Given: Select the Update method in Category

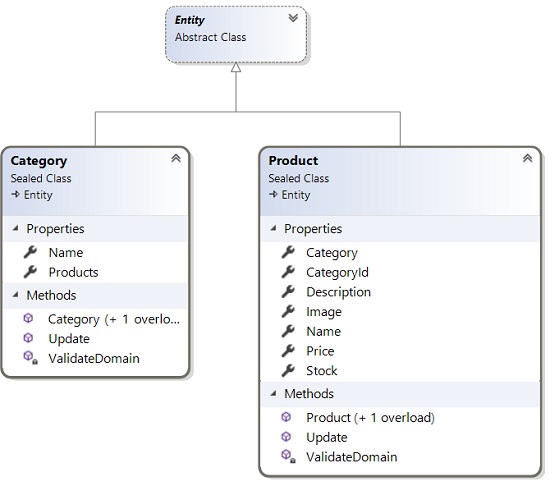Looking at the screenshot, I should (69, 339).
